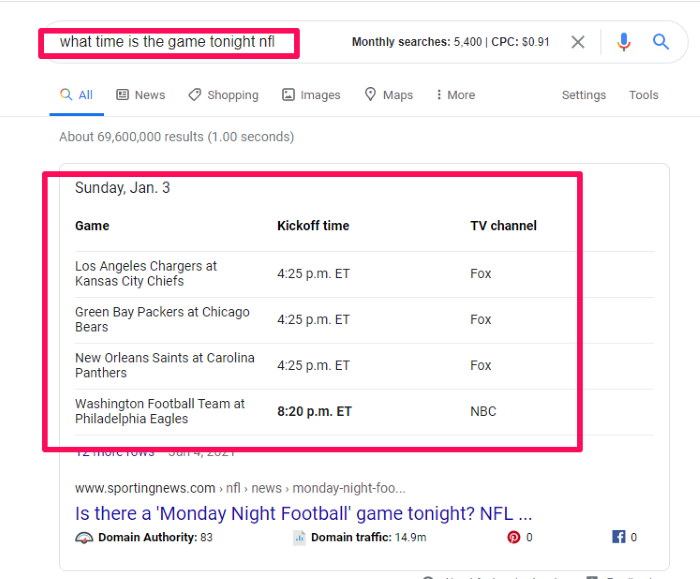This screenshot has width=700, height=579.
Task: Start voice search with the microphone icon
Action: click(x=624, y=42)
